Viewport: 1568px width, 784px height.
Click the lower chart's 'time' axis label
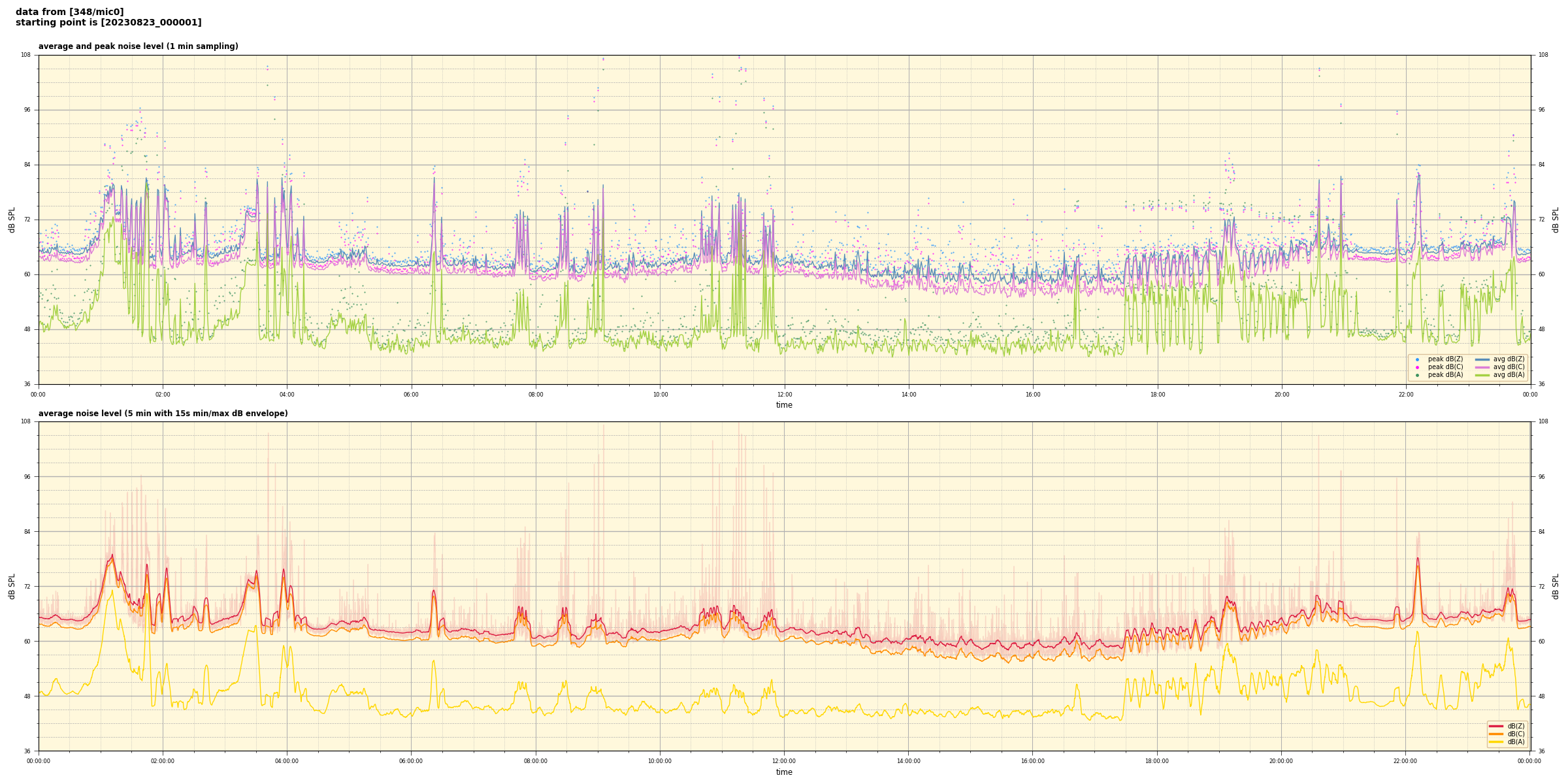[x=784, y=772]
